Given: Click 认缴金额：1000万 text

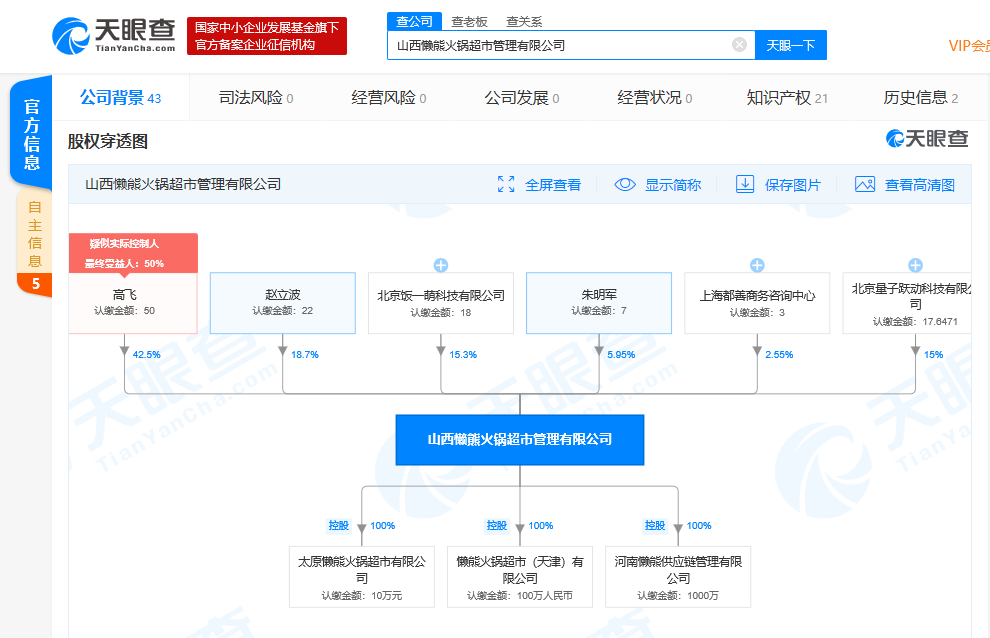Looking at the screenshot, I should [678, 596].
